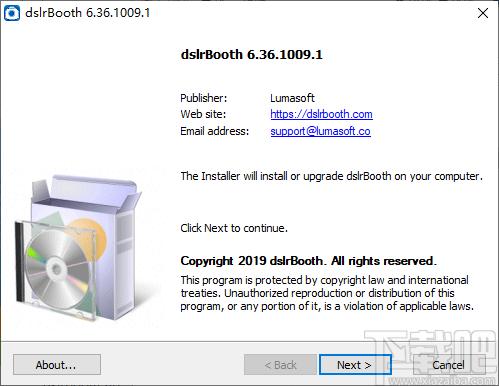The height and width of the screenshot is (386, 499).
Task: Click the dslrBooth app icon in title bar
Action: 12,13
